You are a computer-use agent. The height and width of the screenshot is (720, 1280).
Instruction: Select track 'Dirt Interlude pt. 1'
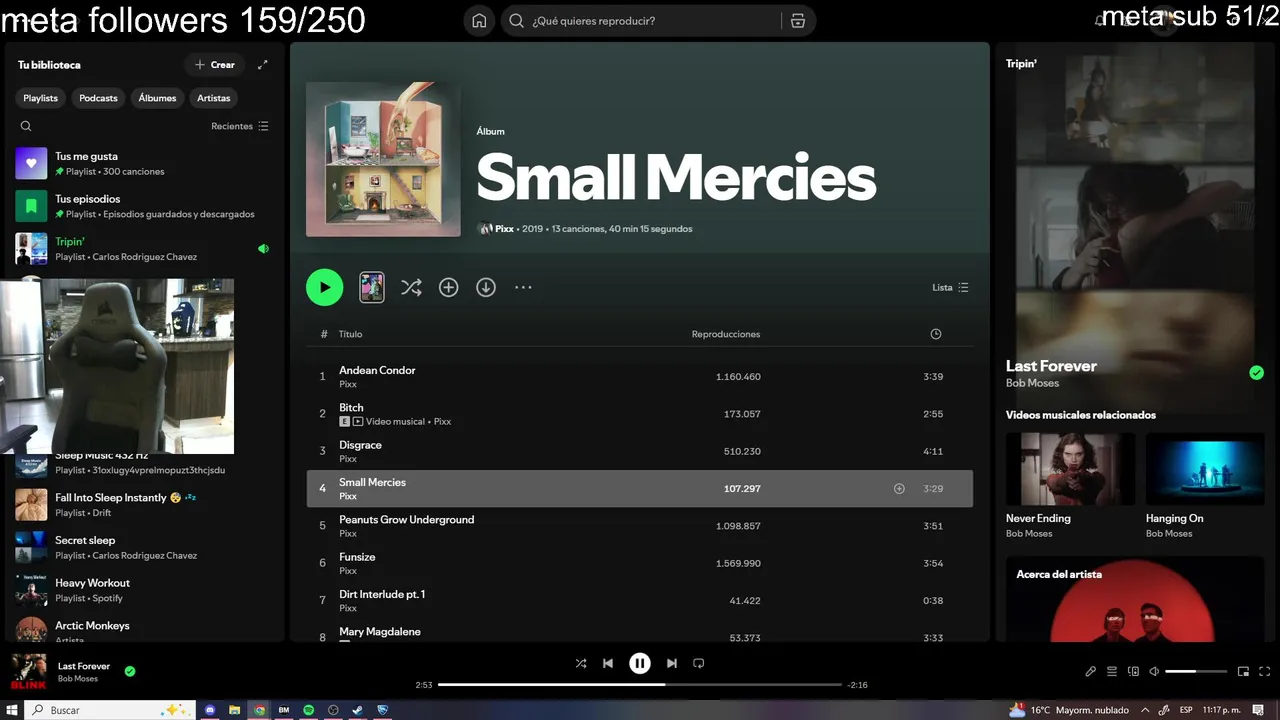click(640, 601)
